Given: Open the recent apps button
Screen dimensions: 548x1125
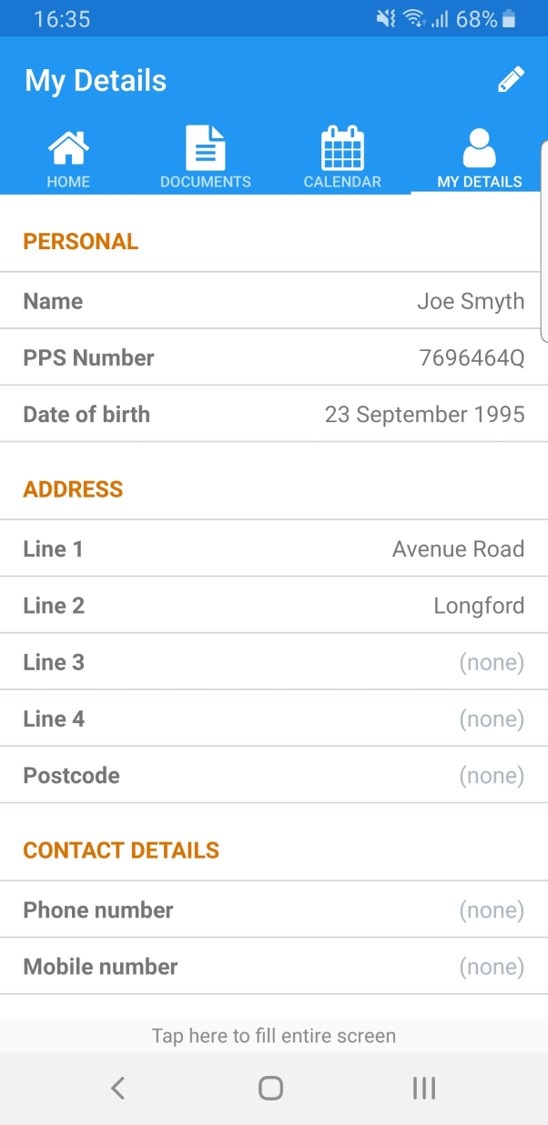Looking at the screenshot, I should coord(424,1088).
